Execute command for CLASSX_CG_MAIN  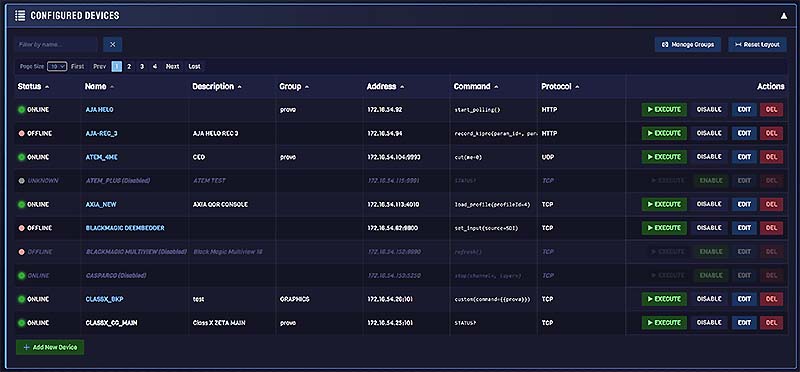click(664, 323)
